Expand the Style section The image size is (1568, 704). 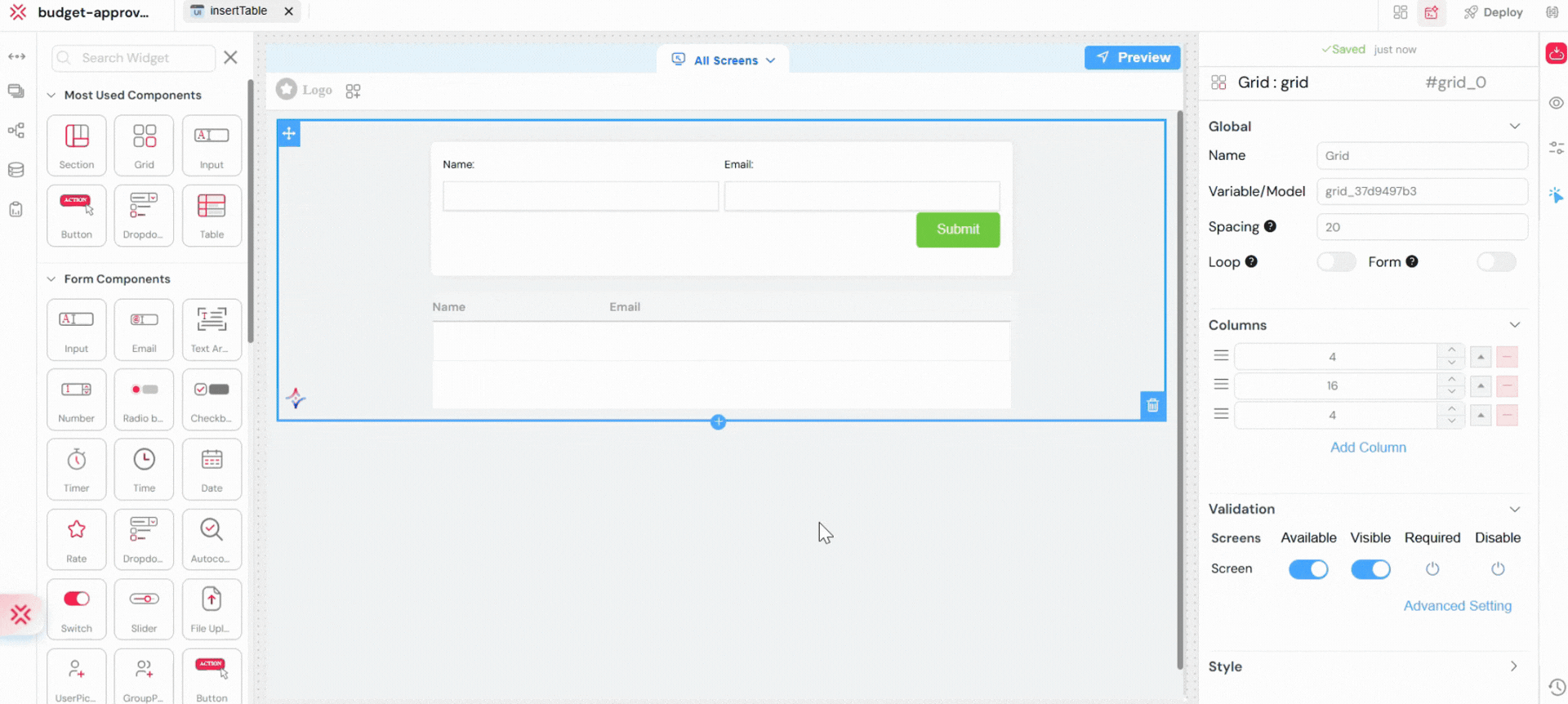pos(1512,666)
